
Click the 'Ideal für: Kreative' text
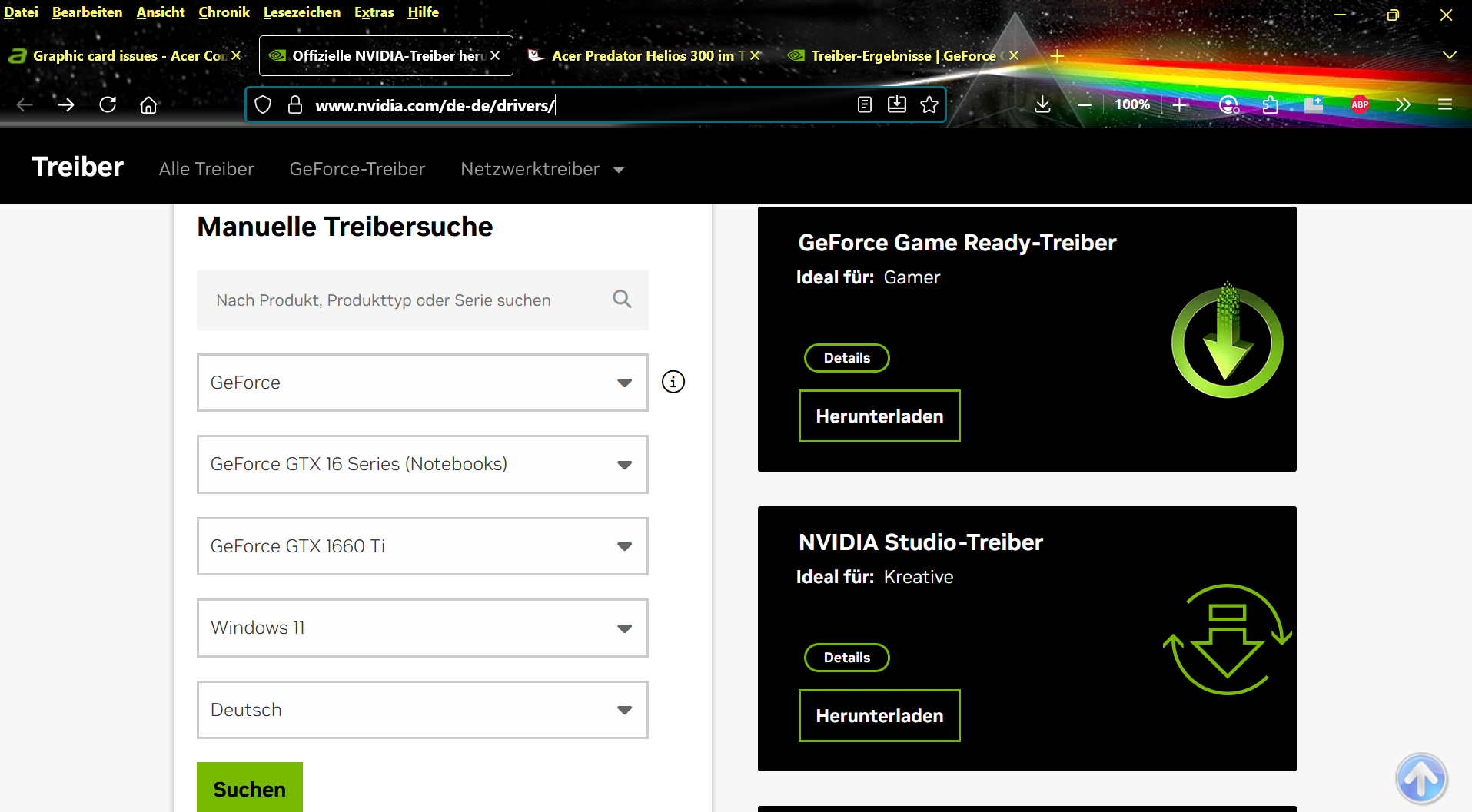875,577
